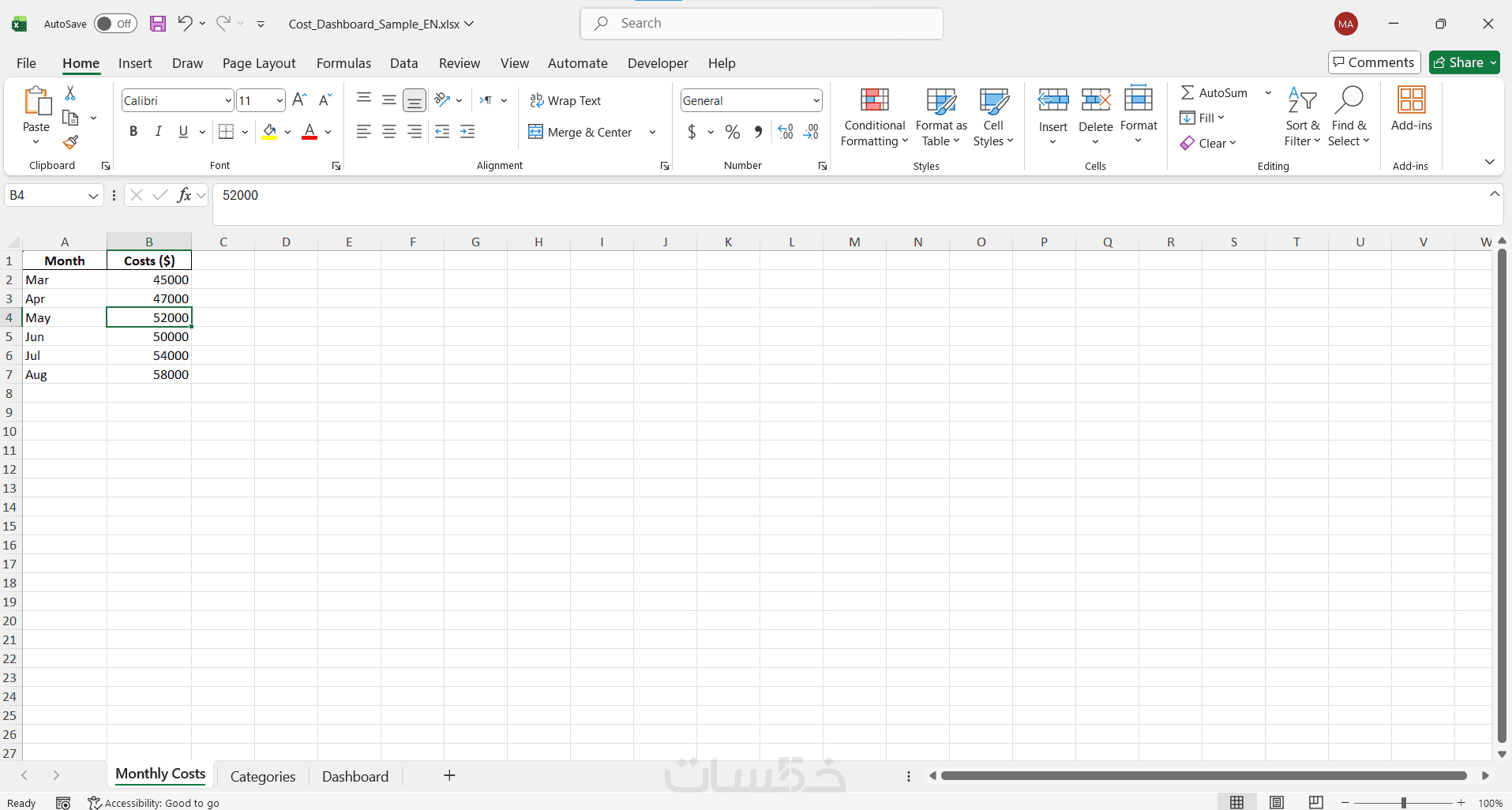The width and height of the screenshot is (1512, 810).
Task: Increase decimal places
Action: point(786,132)
